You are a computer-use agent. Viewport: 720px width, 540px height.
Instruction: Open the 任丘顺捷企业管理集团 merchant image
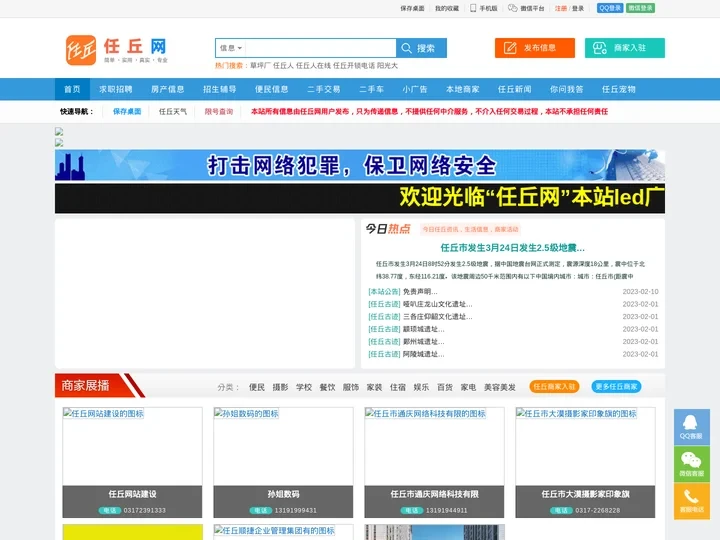pyautogui.click(x=283, y=532)
